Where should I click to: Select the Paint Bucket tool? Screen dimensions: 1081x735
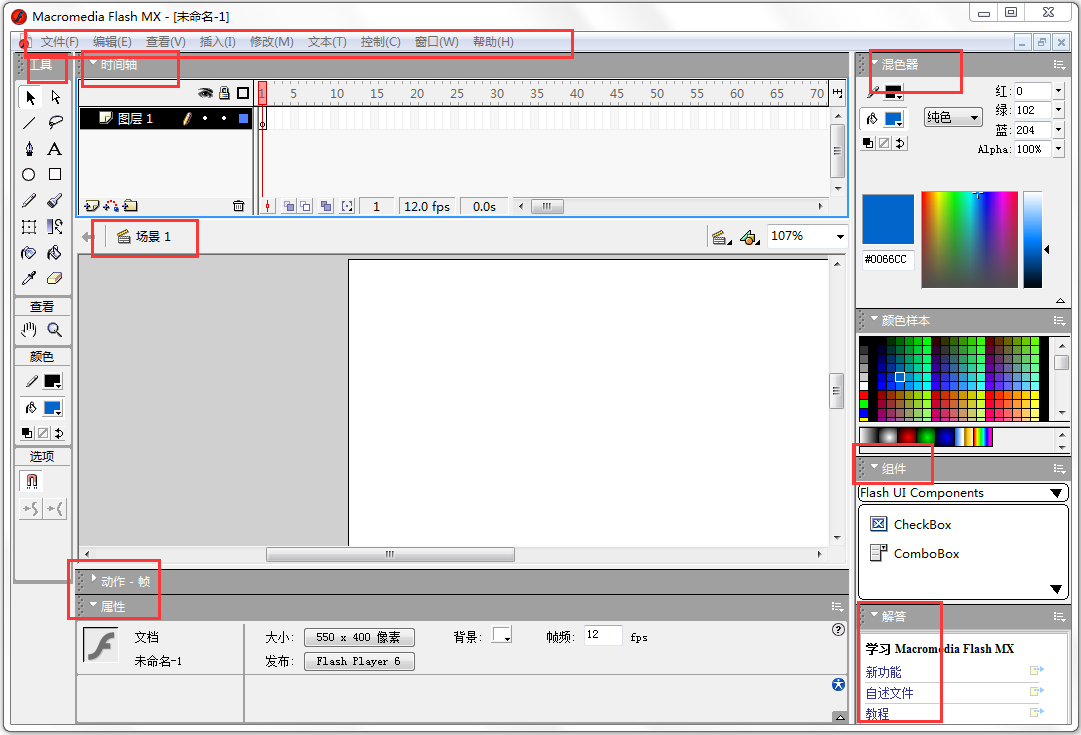tap(55, 253)
